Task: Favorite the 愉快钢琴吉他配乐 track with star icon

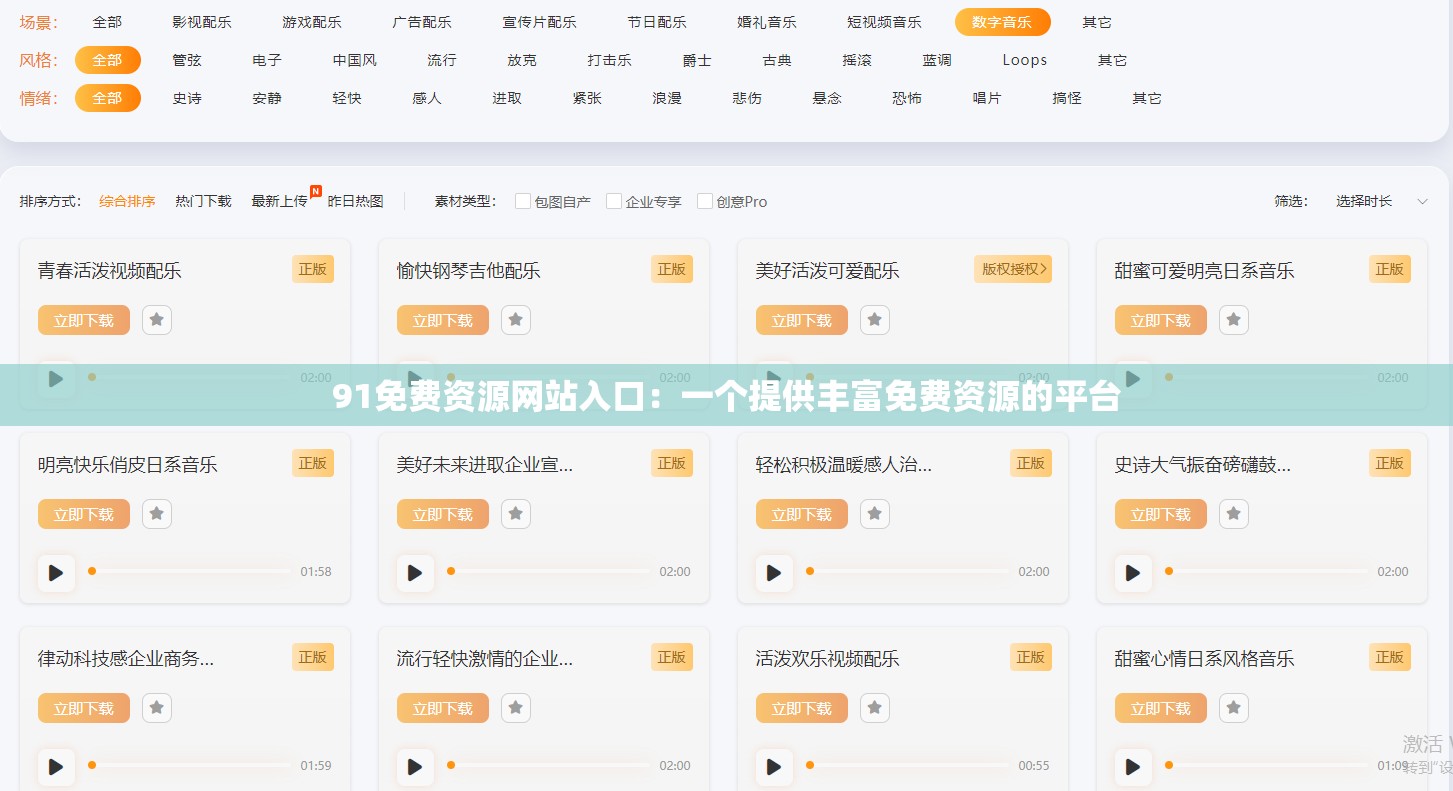Action: pyautogui.click(x=516, y=320)
